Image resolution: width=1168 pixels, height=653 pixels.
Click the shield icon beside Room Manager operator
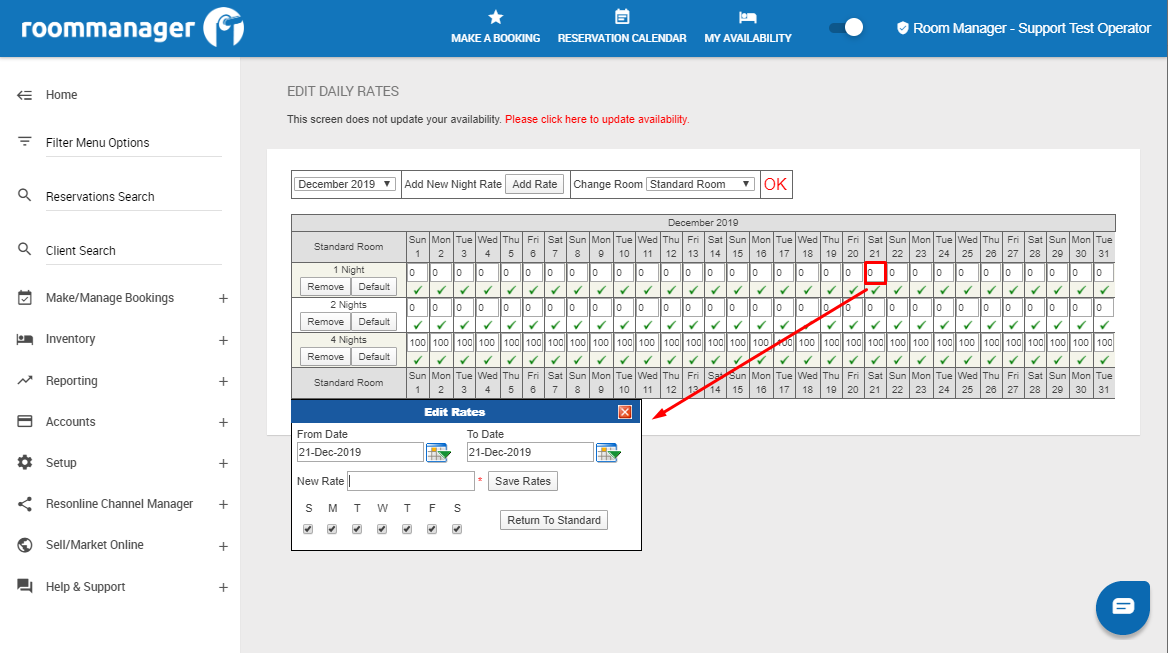click(902, 28)
